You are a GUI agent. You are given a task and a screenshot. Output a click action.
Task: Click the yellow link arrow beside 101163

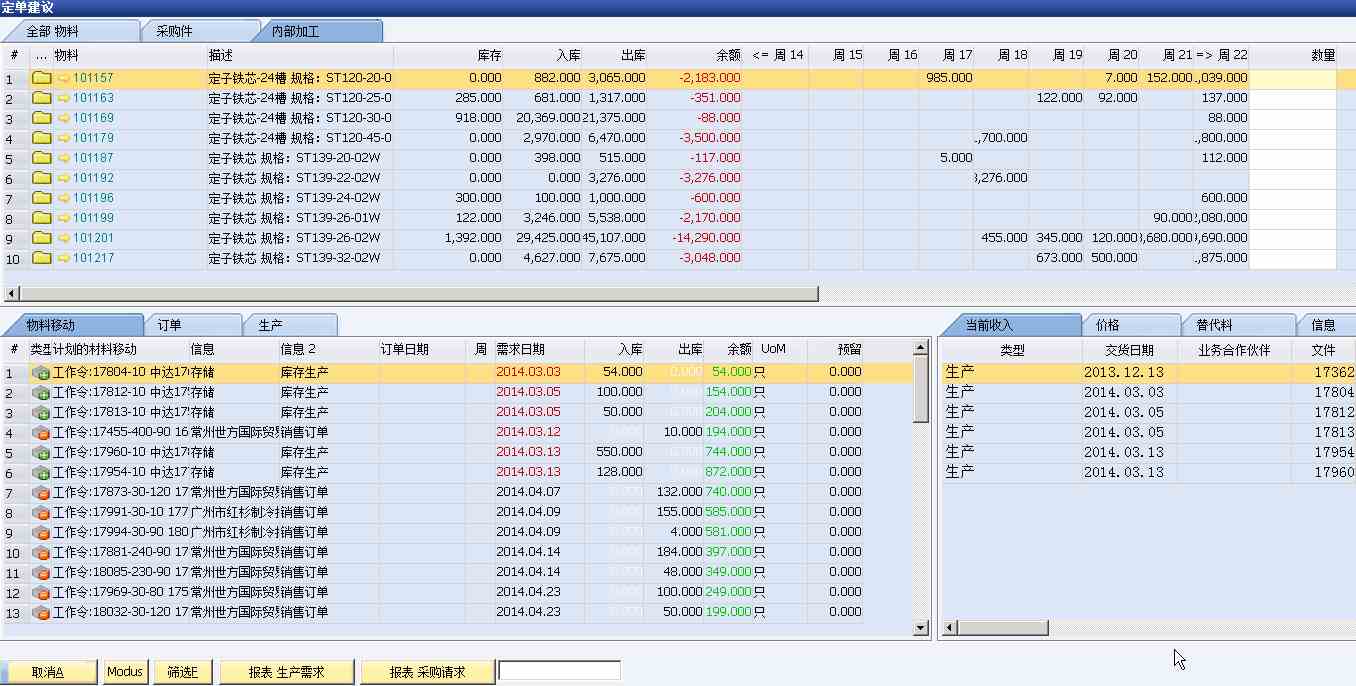coord(64,98)
